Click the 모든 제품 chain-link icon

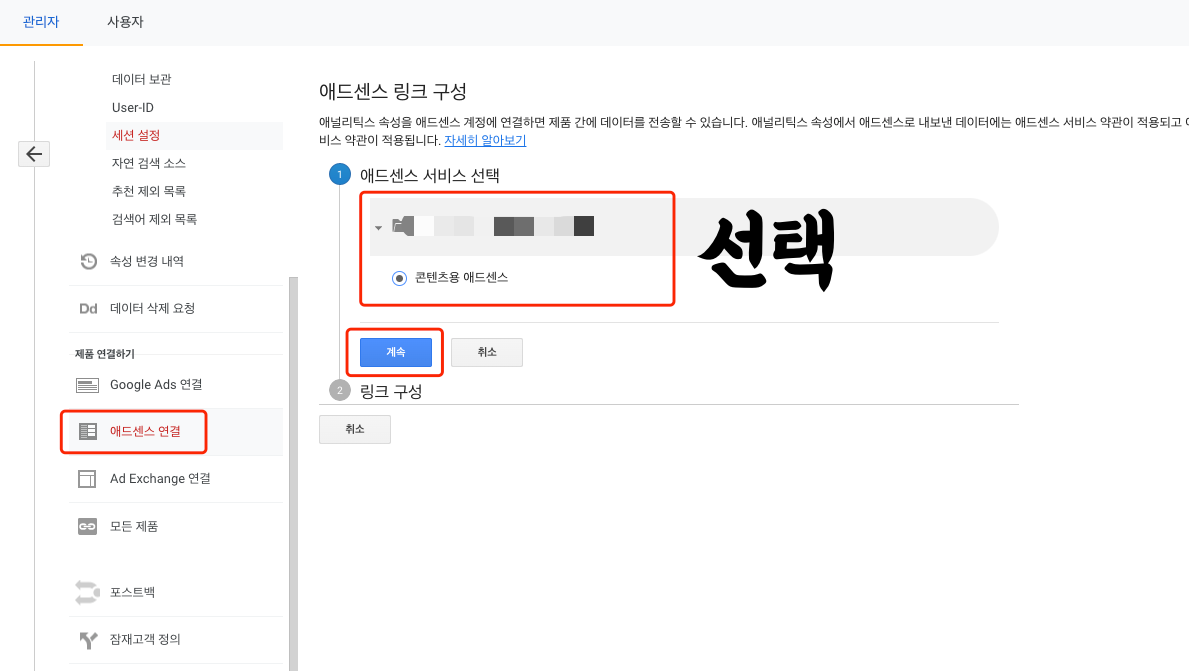86,526
